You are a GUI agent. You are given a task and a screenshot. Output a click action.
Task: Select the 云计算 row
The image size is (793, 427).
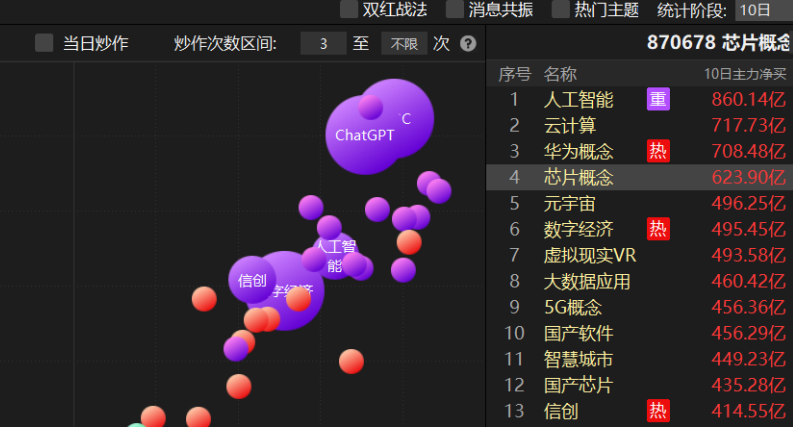(639, 125)
